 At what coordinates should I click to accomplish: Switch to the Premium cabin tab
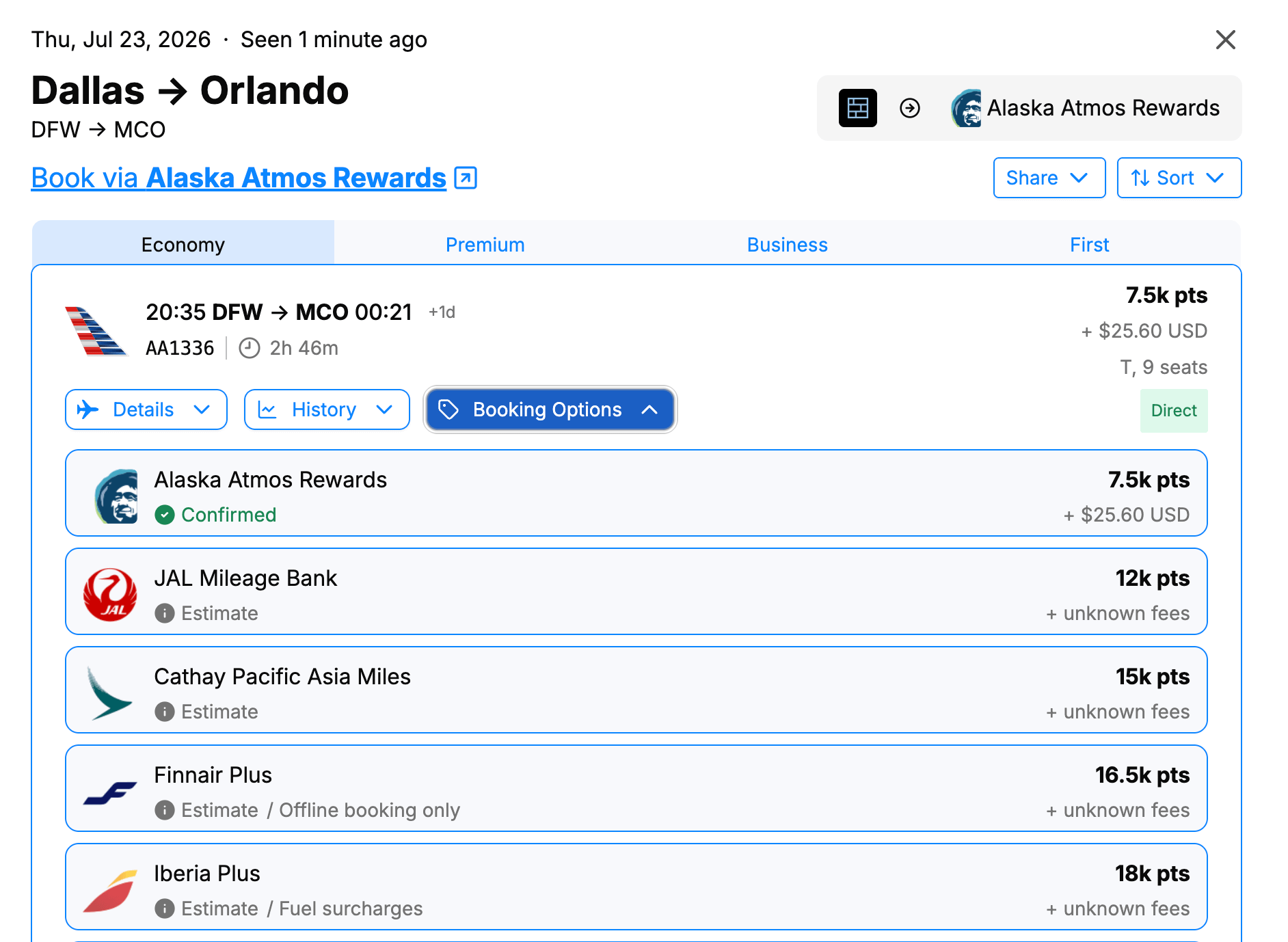pos(485,244)
